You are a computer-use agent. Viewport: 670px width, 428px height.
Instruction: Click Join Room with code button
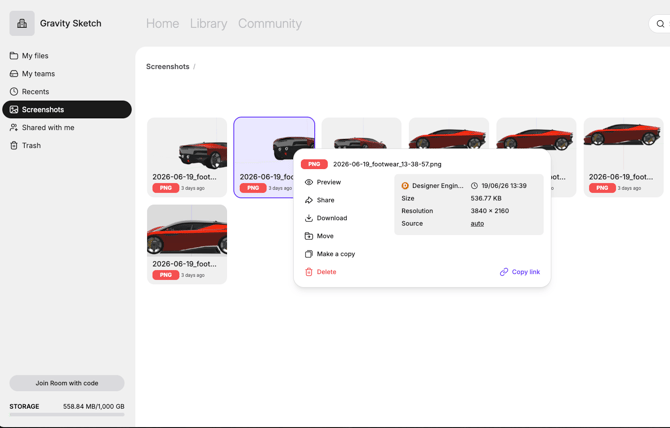[x=67, y=383]
